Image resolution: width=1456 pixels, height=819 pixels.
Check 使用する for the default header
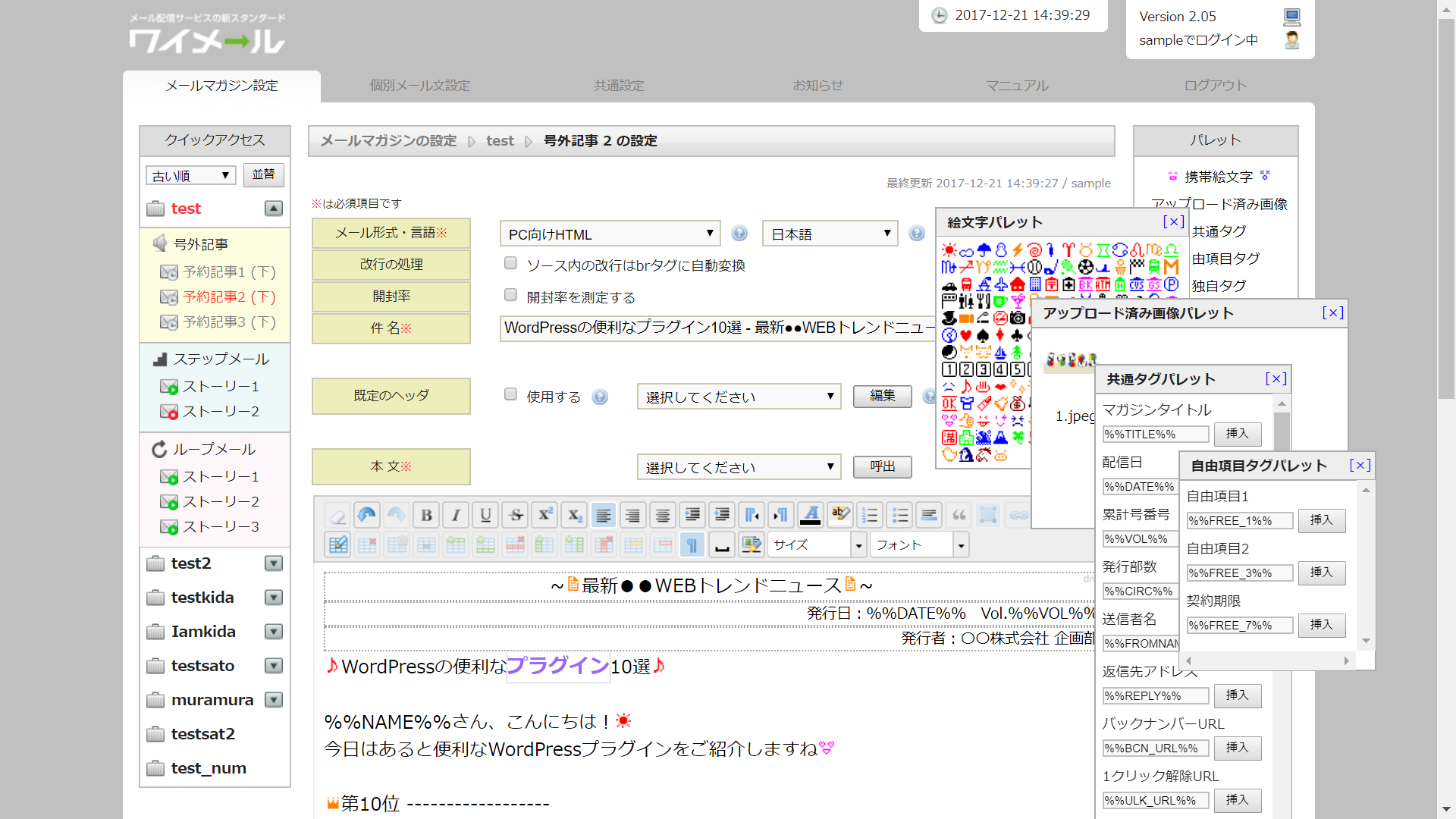tap(510, 394)
